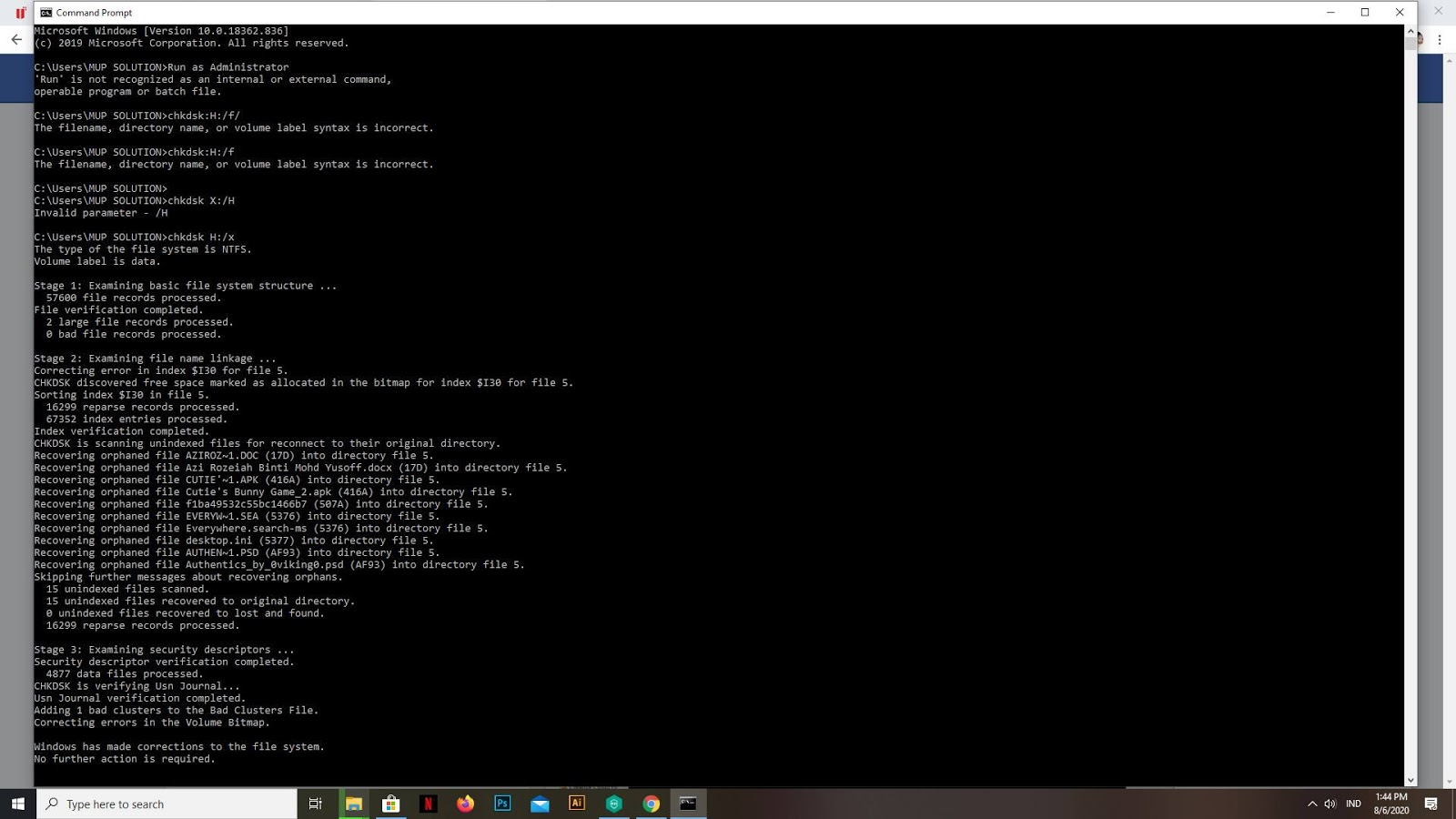
Task: Click the Everywhere.search-ms recovery line
Action: coord(261,528)
